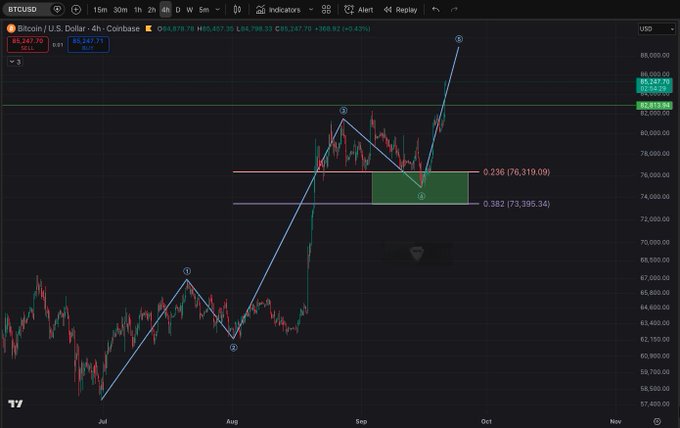Expand the time interval dropdown arrow
This screenshot has height=428, width=680.
pyautogui.click(x=218, y=10)
